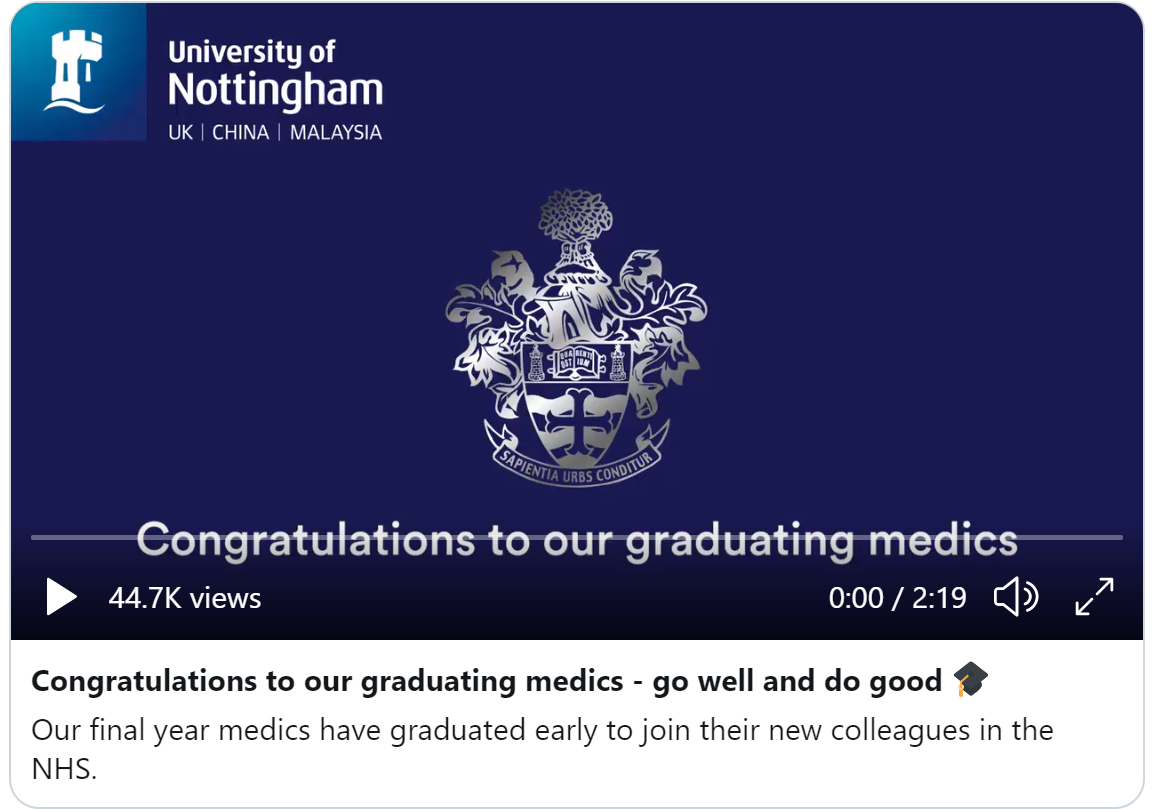Click the silver coat of arms crest
This screenshot has height=809, width=1153.
tap(576, 338)
